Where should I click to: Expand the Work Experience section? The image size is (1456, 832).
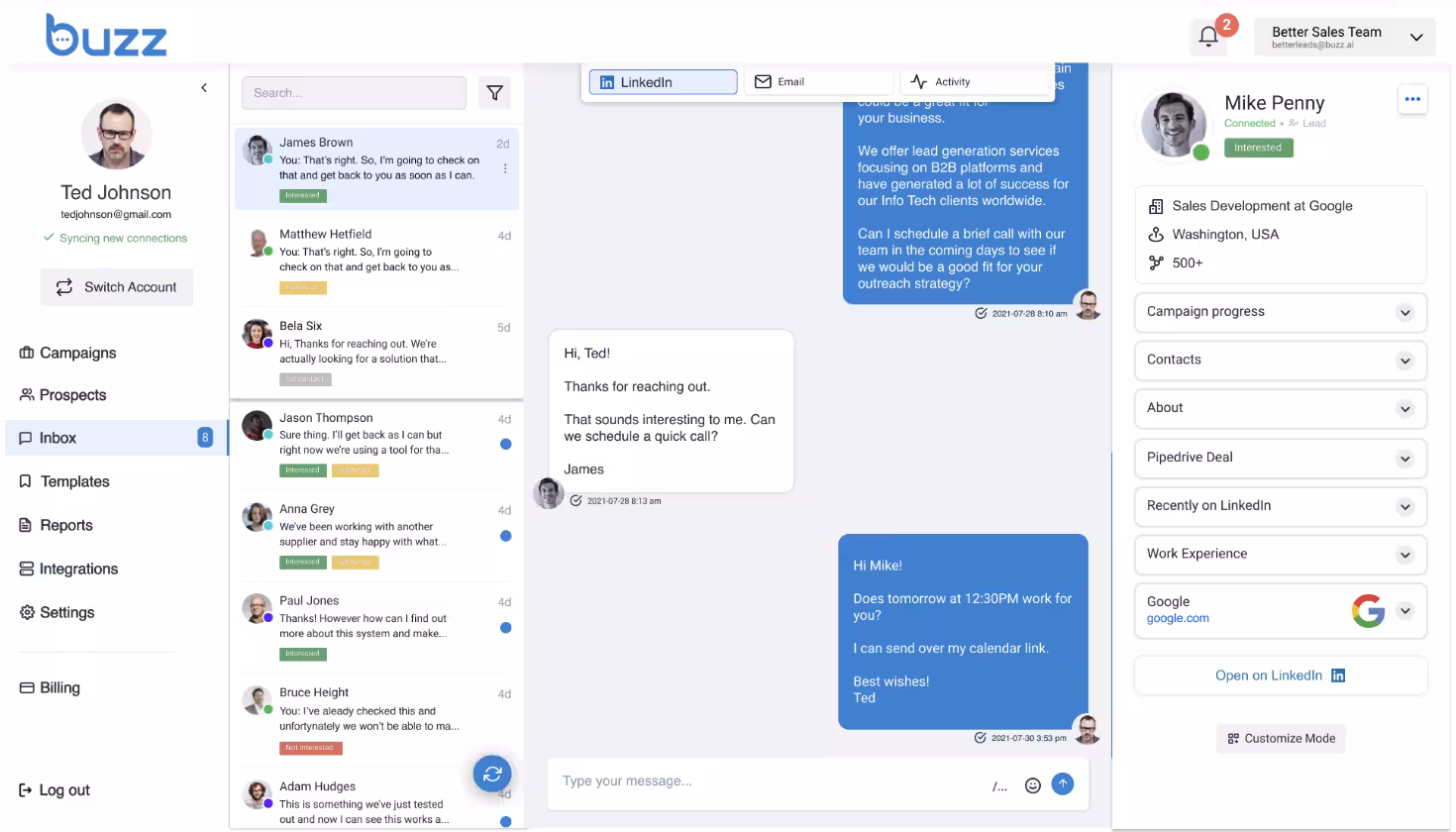(x=1281, y=555)
